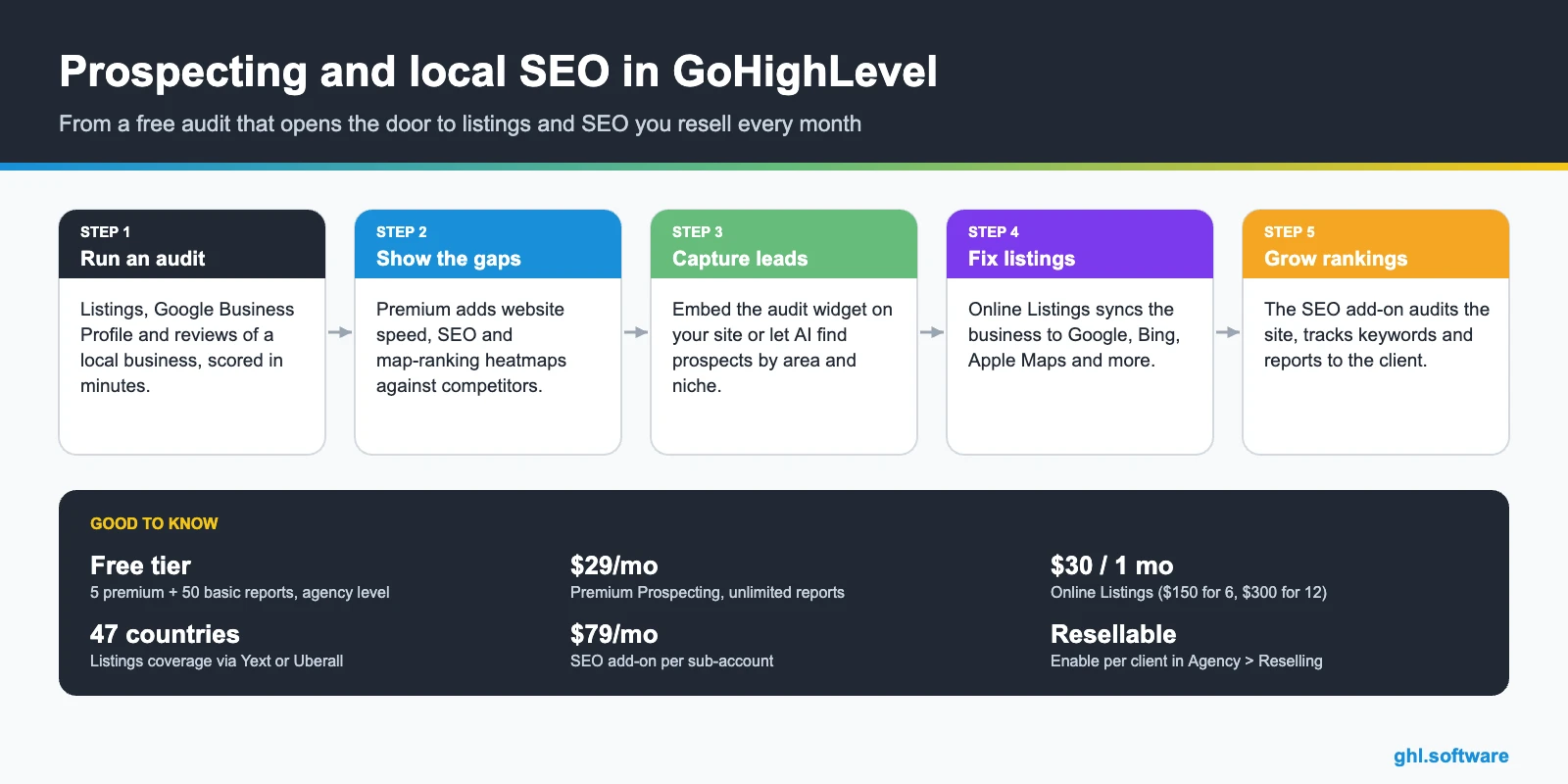Image resolution: width=1568 pixels, height=784 pixels.
Task: Click "Listings coverage via Yext or Uberall"
Action: click(217, 661)
